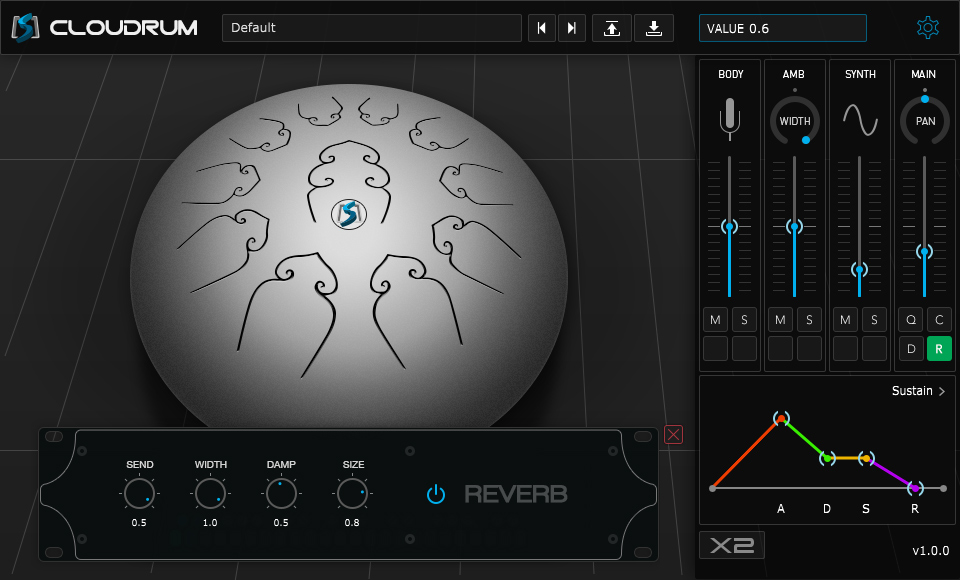Click the preset import icon with downward arrow
This screenshot has width=960, height=580.
point(654,27)
